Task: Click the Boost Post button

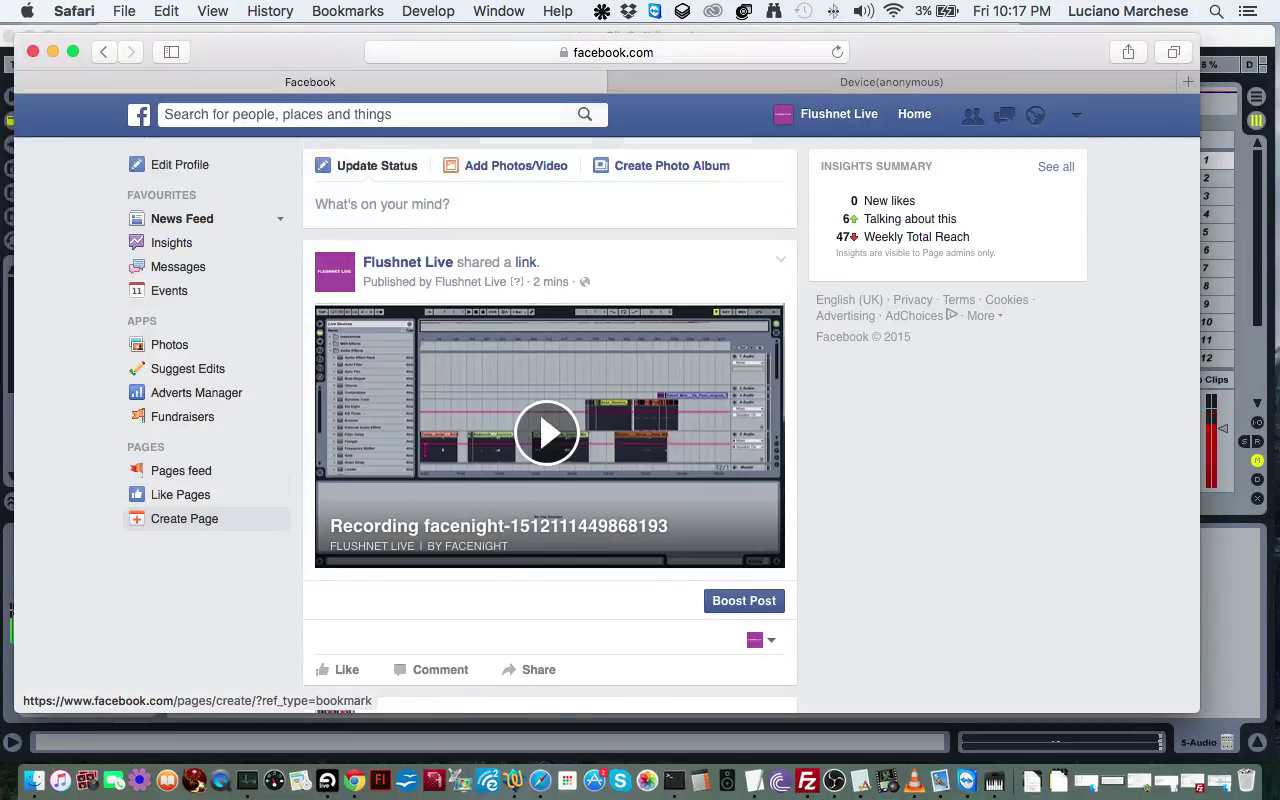Action: click(x=744, y=601)
